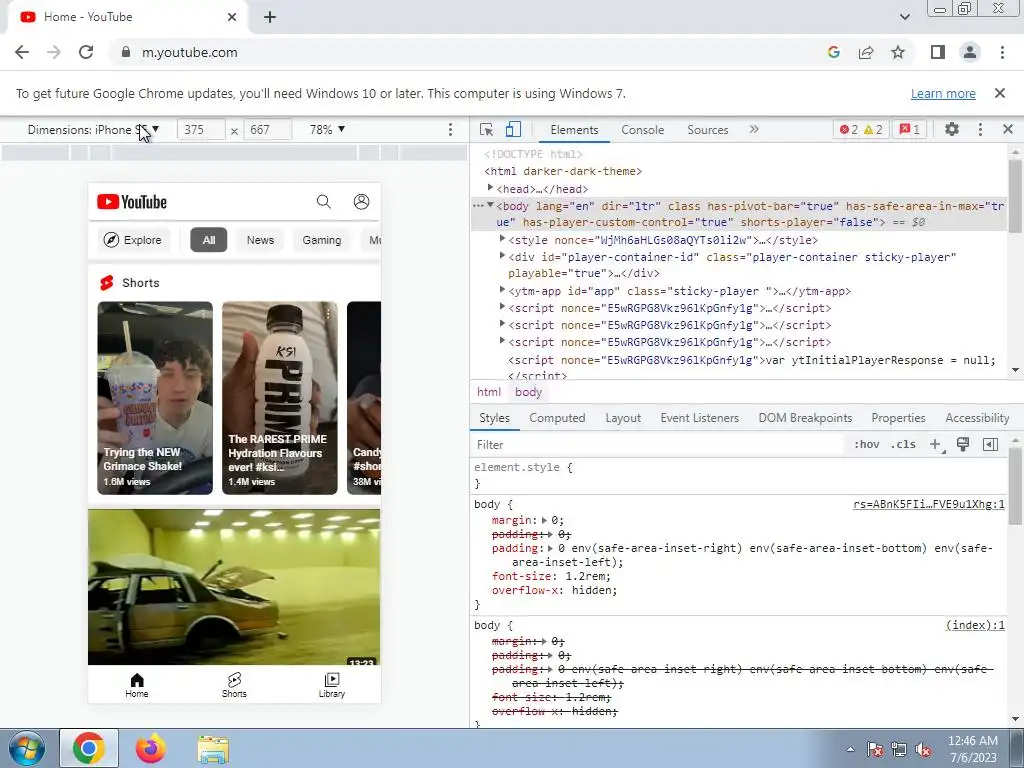Toggle the .cls classes button
1024x768 pixels.
pyautogui.click(x=903, y=445)
